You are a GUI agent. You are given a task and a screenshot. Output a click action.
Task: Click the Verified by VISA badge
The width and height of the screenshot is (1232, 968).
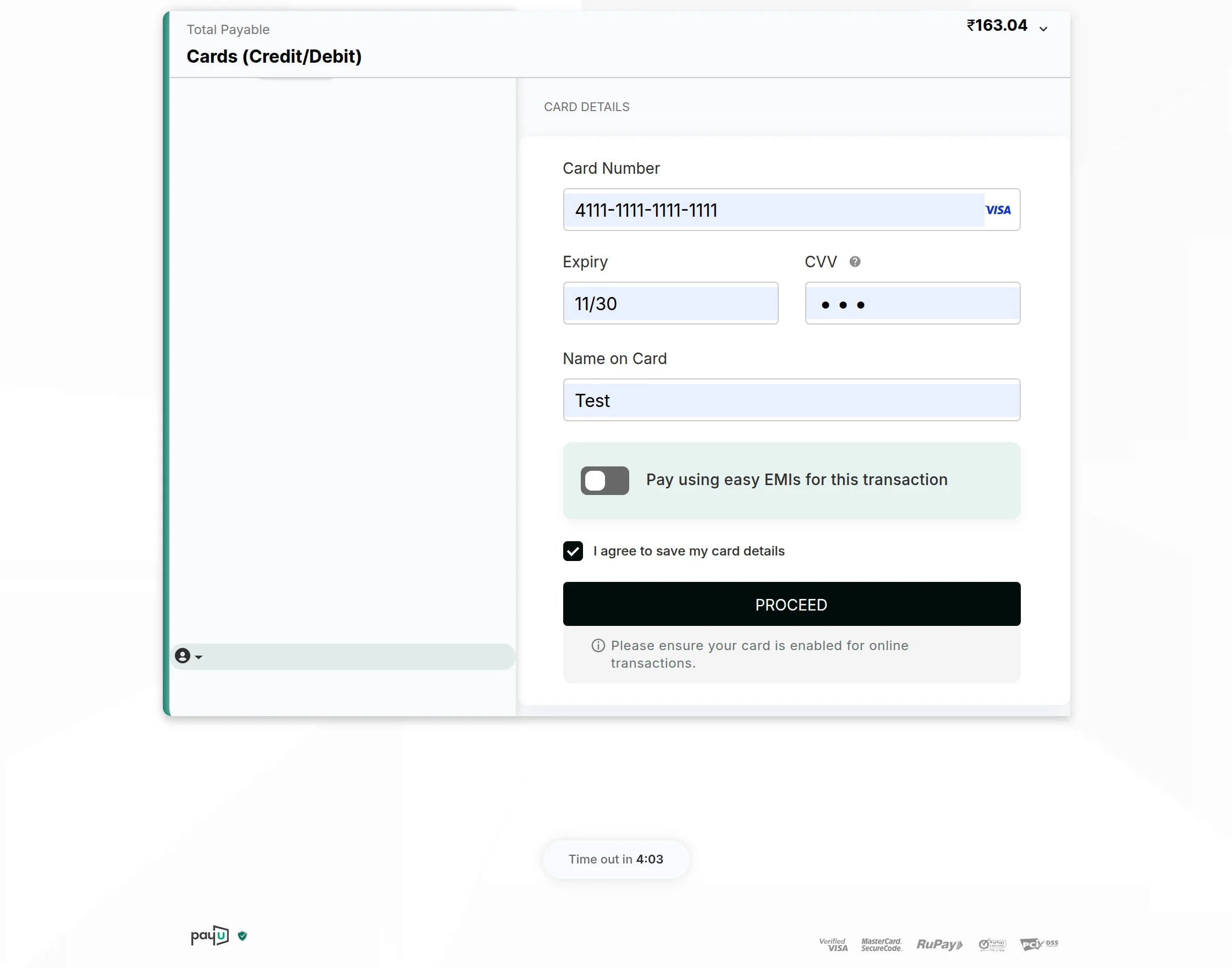point(834,944)
